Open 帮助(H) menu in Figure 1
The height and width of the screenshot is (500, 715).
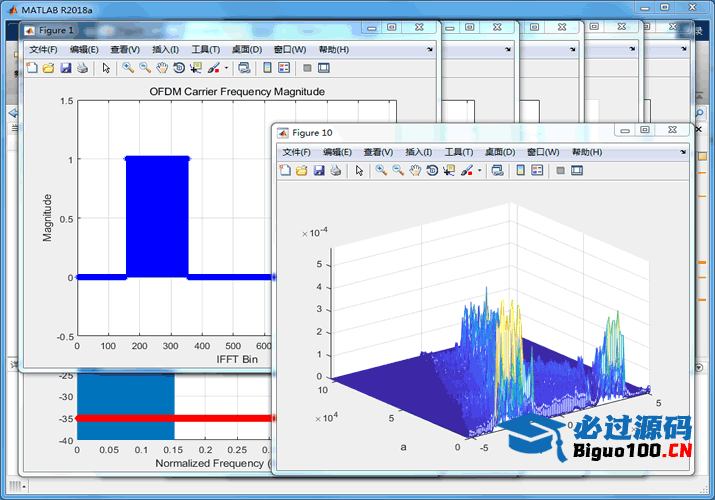(x=334, y=50)
